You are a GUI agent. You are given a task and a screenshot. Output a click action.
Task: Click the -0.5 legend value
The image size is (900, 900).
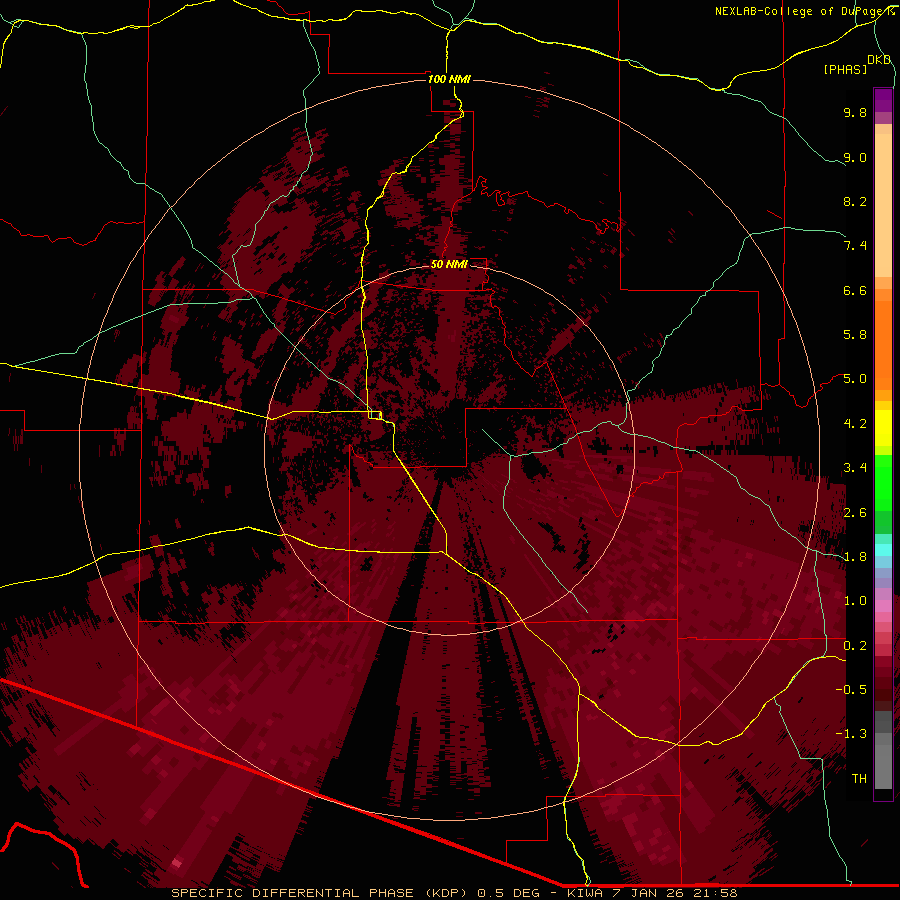851,690
